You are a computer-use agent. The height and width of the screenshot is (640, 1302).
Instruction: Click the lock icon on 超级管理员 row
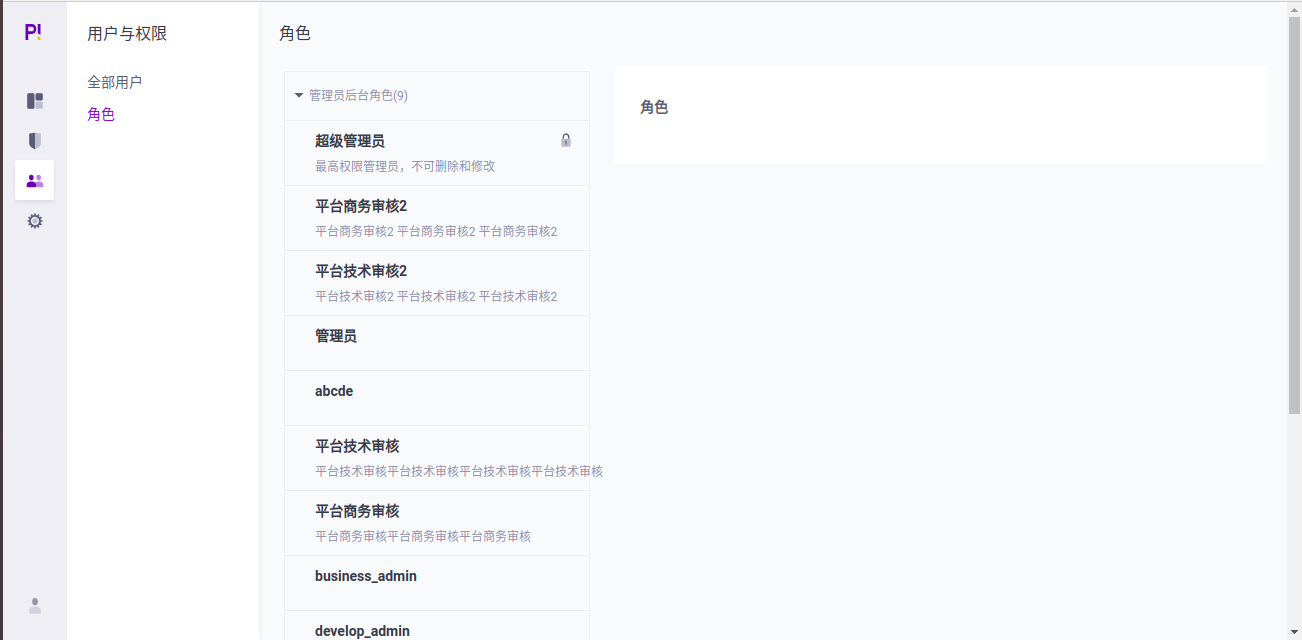pyautogui.click(x=566, y=140)
